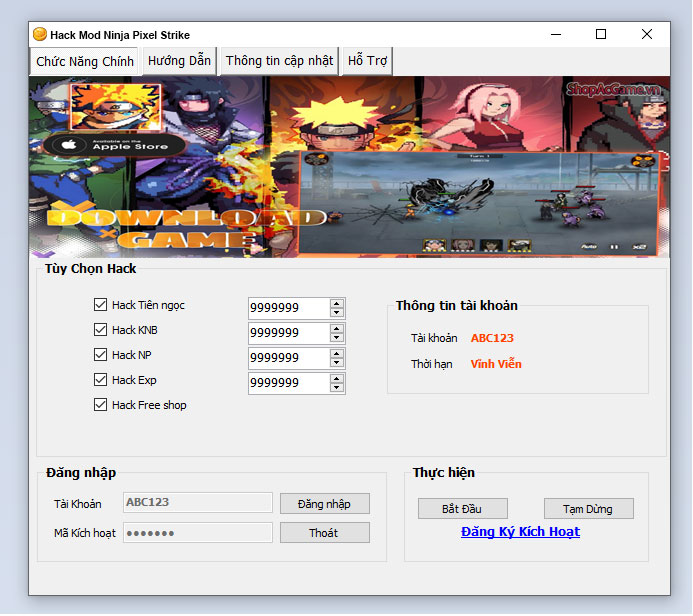The width and height of the screenshot is (693, 616).
Task: Decrease the Hack NP value with down arrow
Action: coord(337,362)
